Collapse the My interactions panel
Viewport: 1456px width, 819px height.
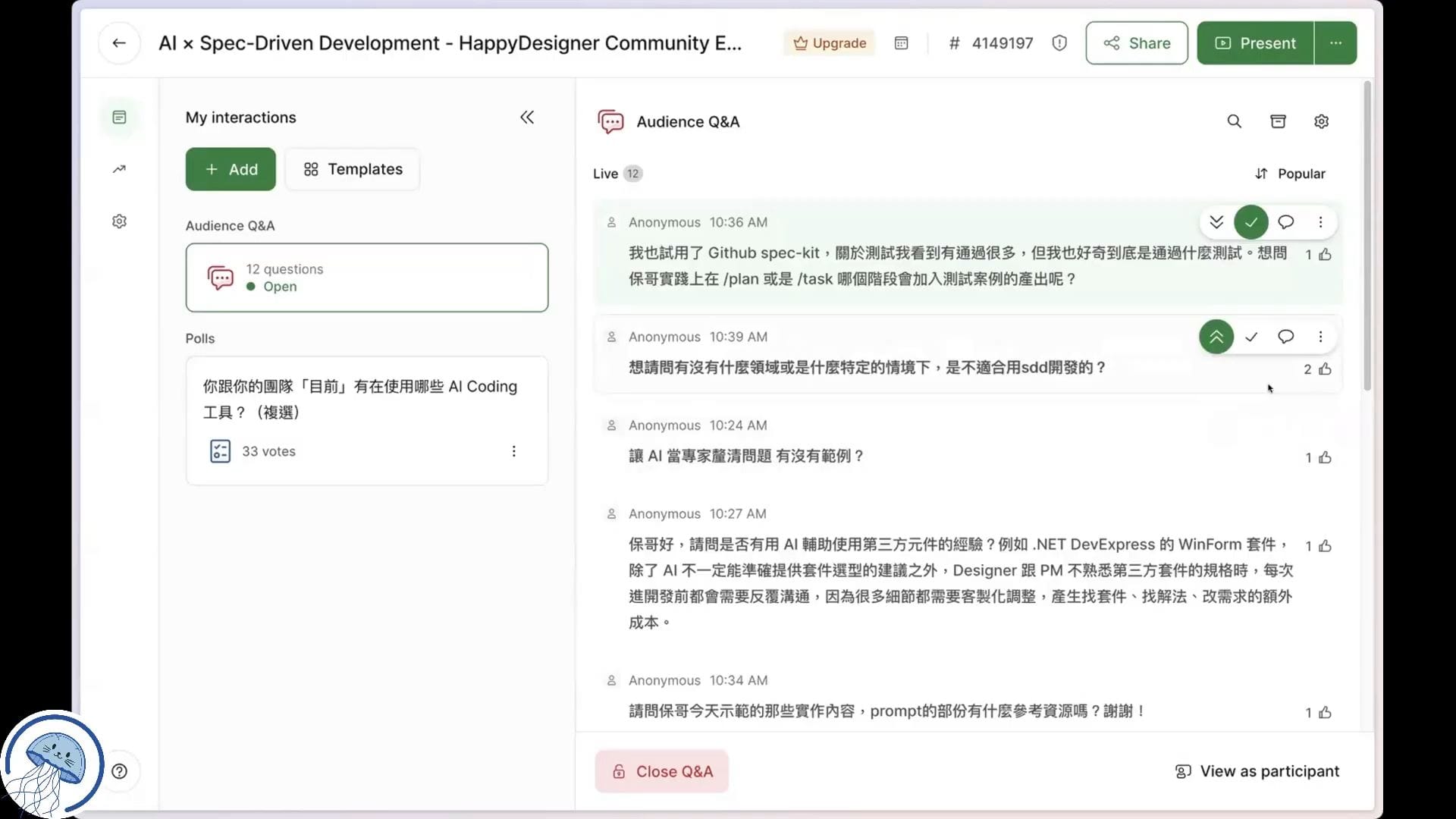[x=527, y=118]
